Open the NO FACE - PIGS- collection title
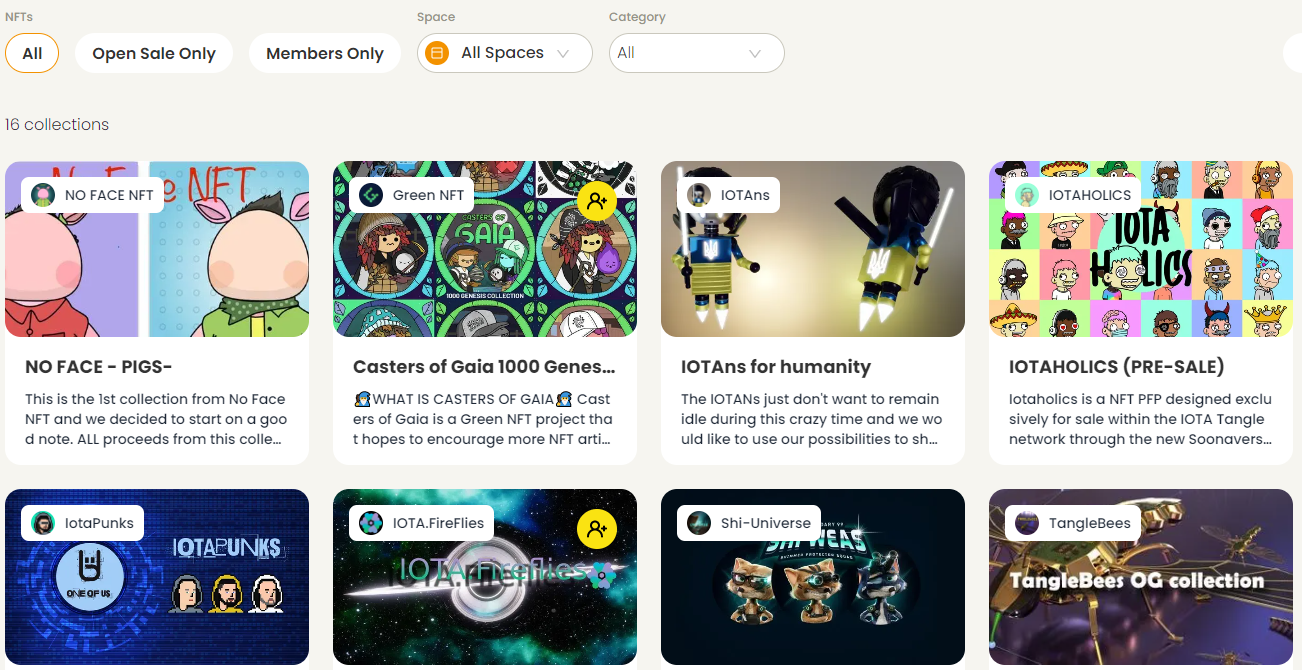 tap(99, 367)
